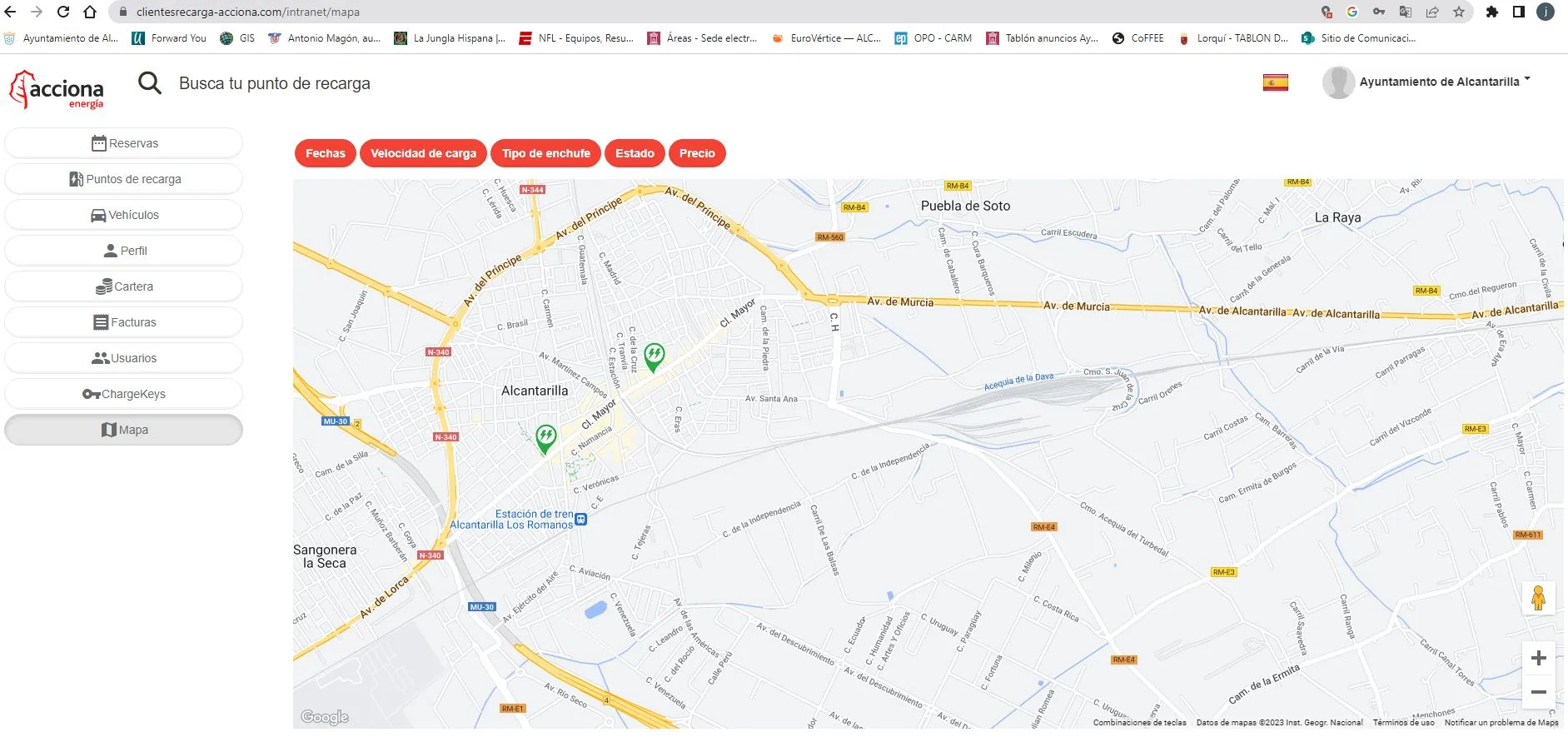Zoom in on the map
Screen dimensions: 1568x737
click(x=1538, y=658)
